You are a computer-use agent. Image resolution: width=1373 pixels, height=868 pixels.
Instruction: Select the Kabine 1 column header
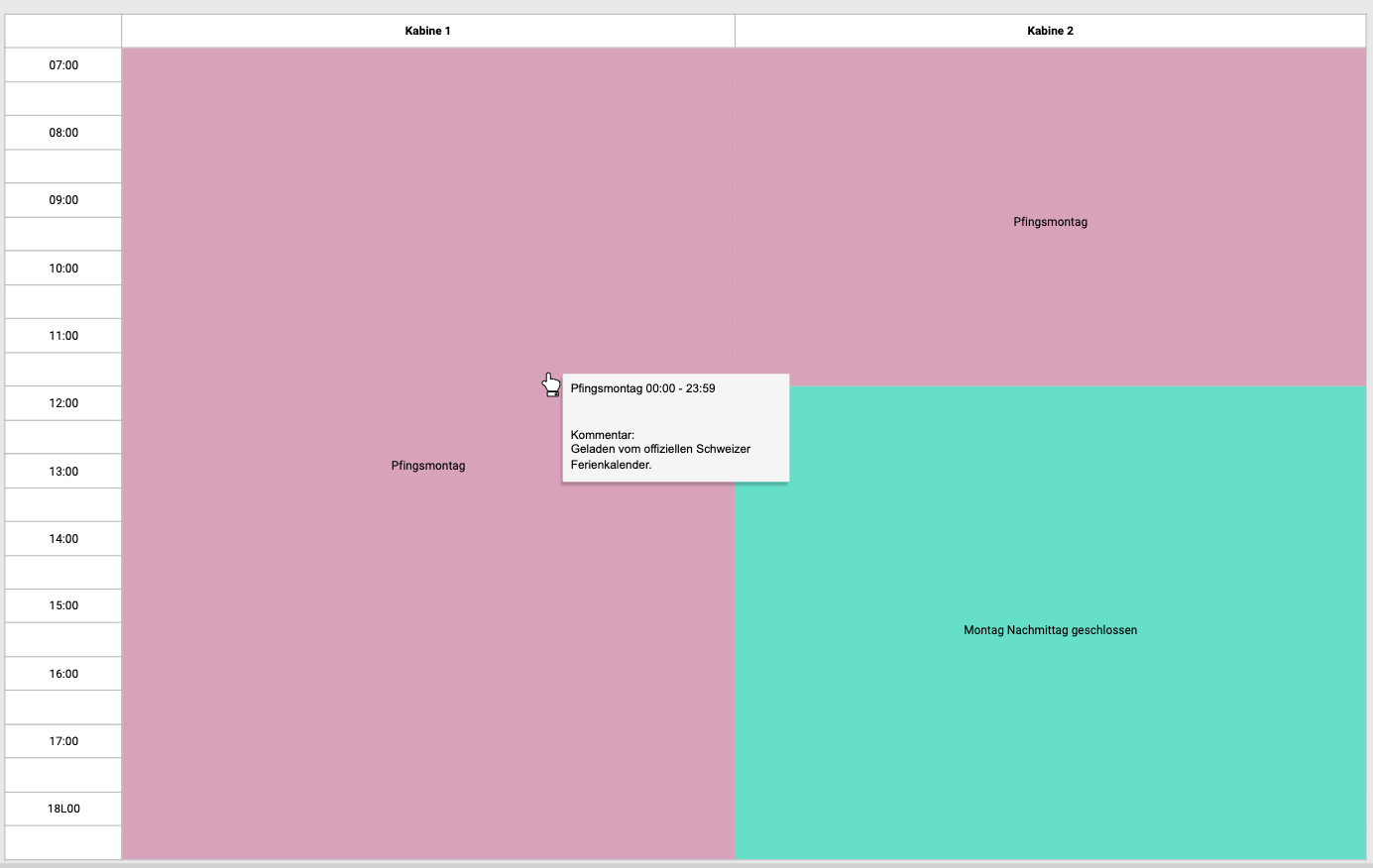pos(427,31)
